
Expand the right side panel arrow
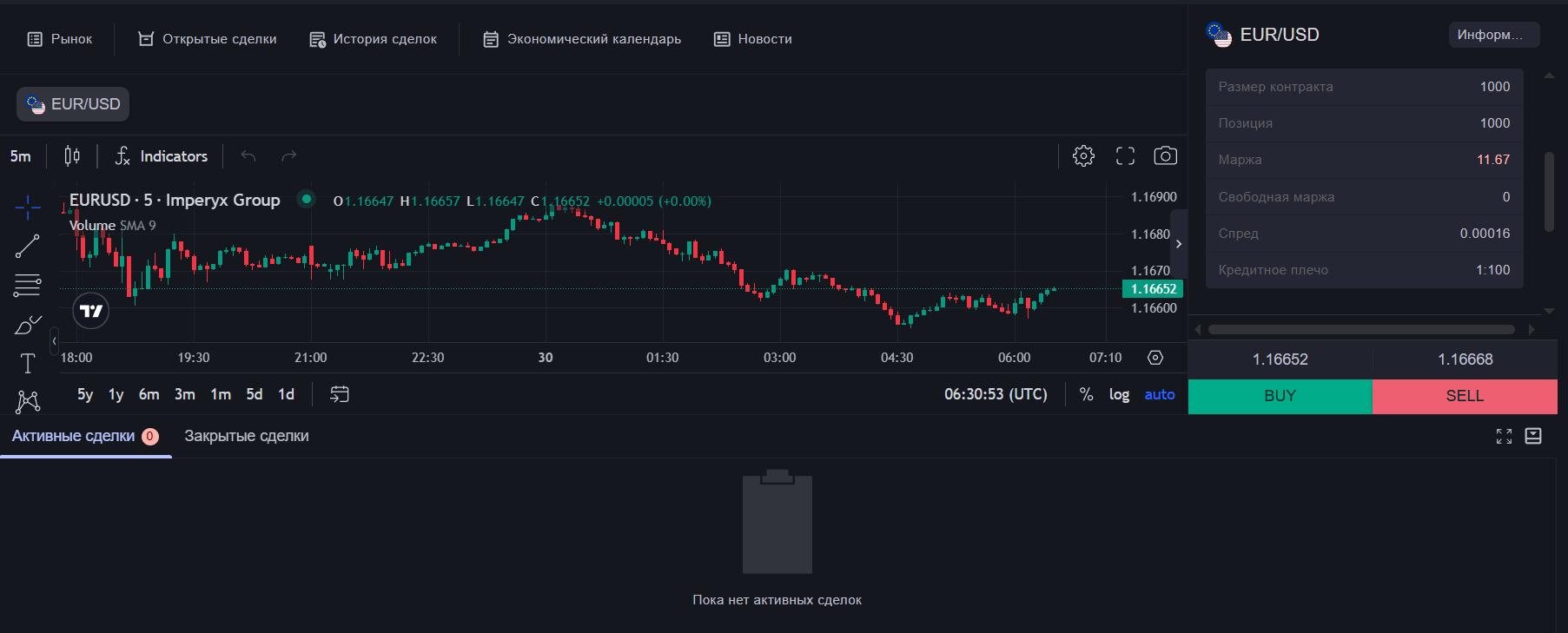[1179, 244]
